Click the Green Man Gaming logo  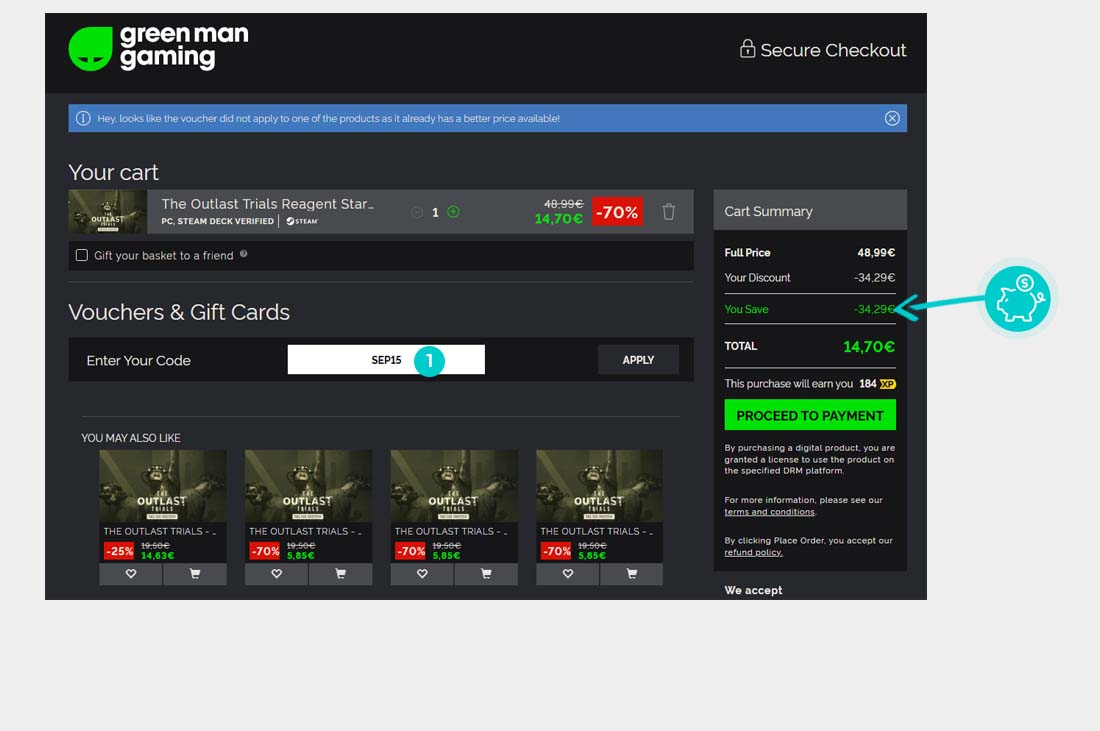(x=158, y=48)
